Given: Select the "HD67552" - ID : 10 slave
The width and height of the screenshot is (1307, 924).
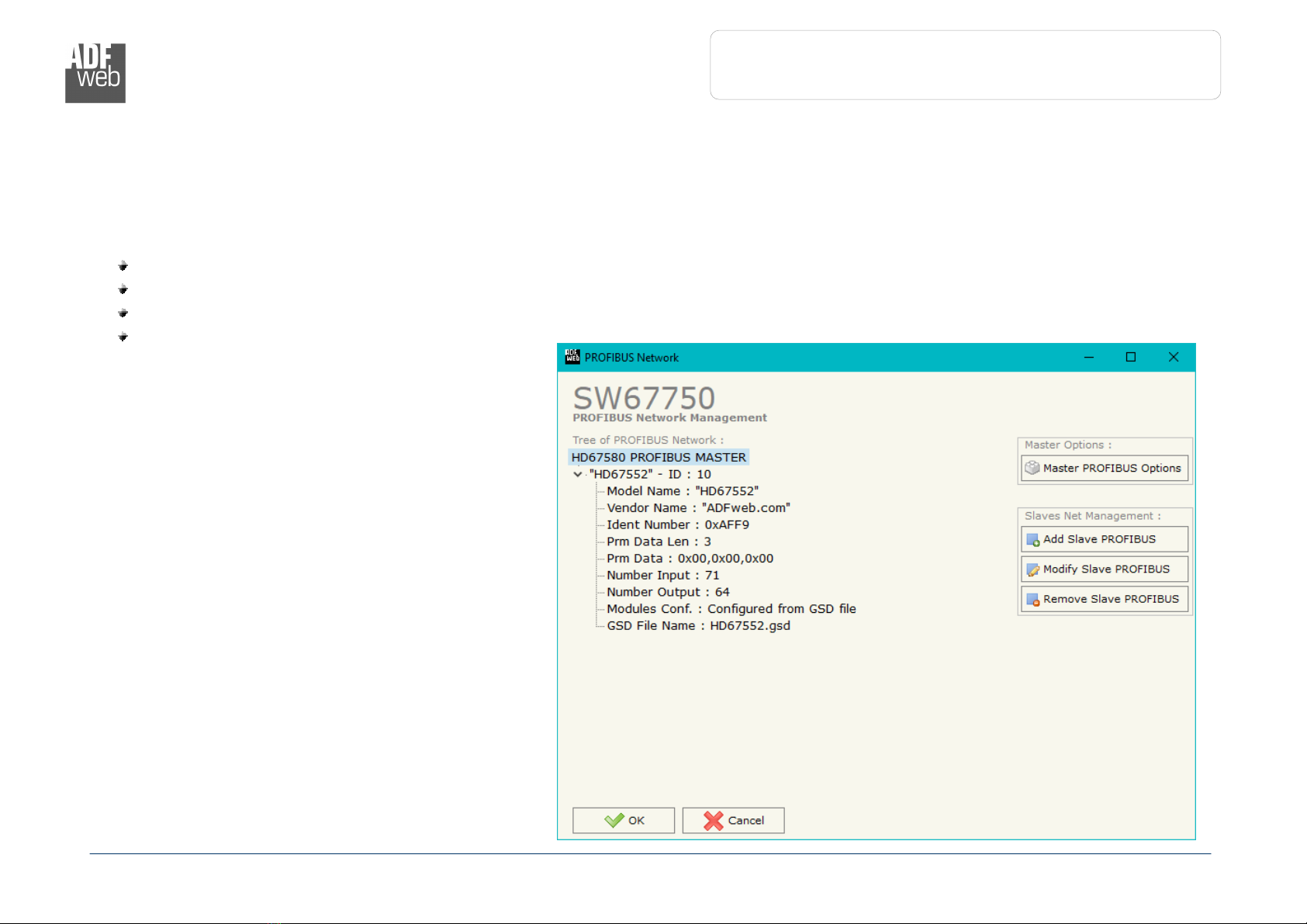Looking at the screenshot, I should pyautogui.click(x=650, y=475).
